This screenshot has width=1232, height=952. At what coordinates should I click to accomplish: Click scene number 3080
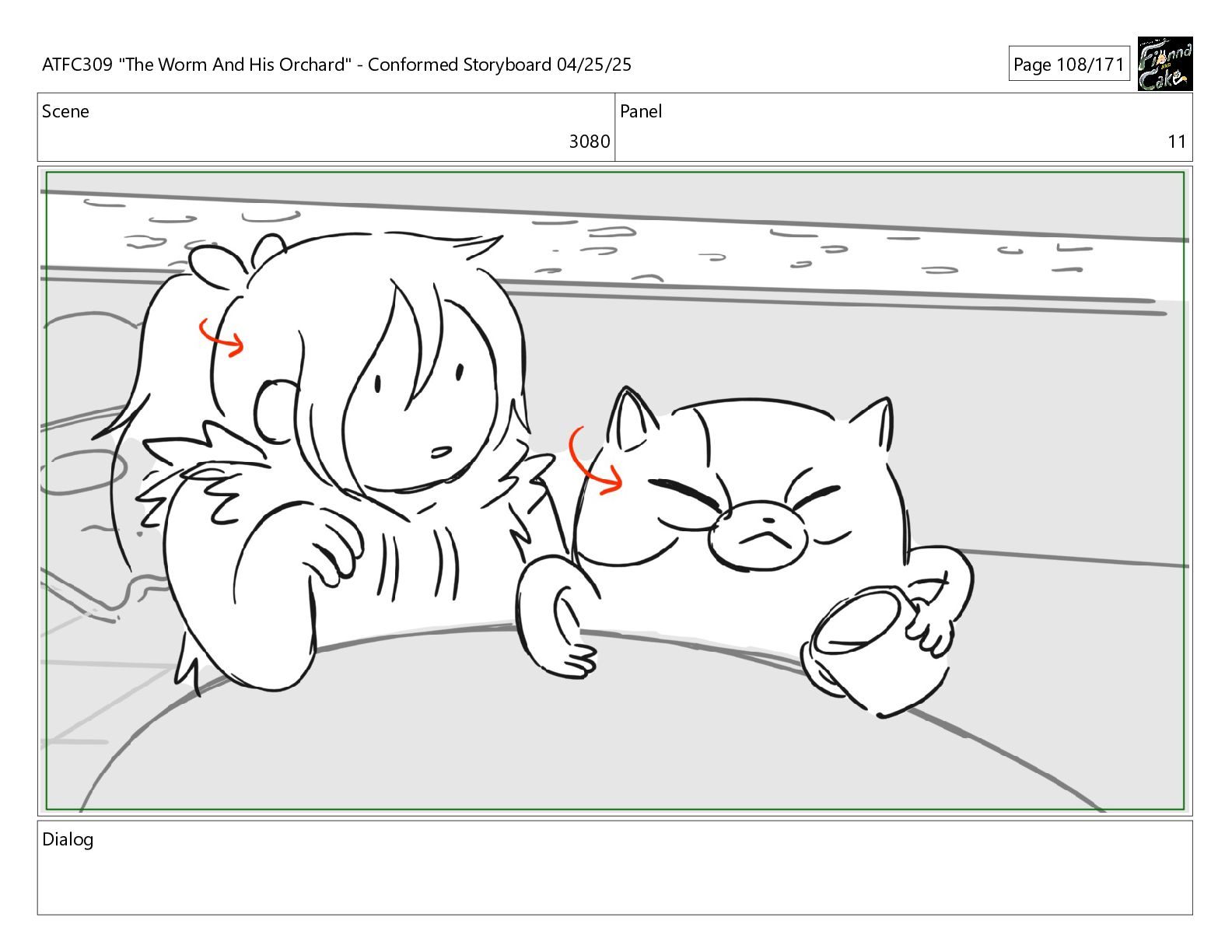pos(590,142)
